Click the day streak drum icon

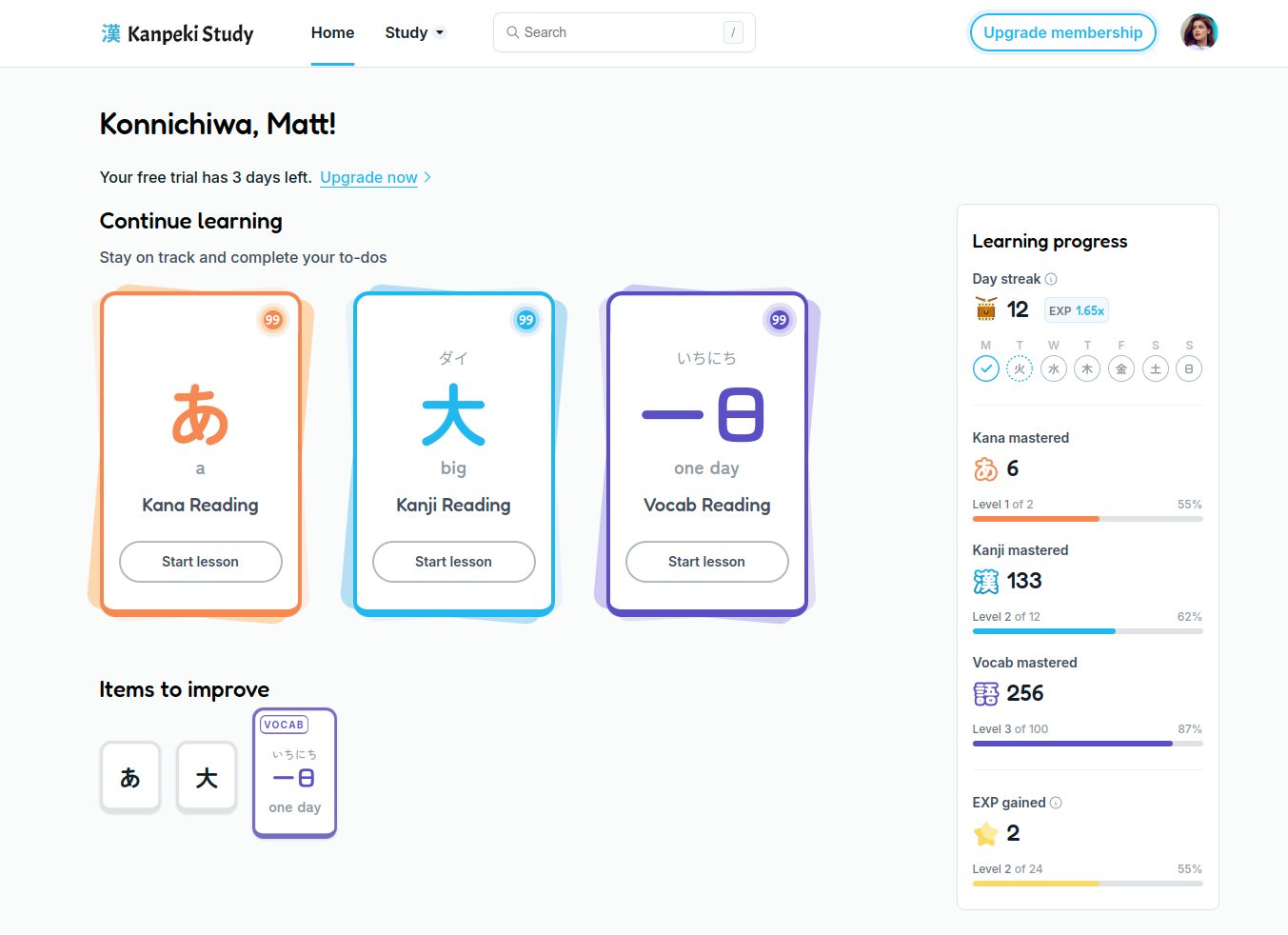986,308
